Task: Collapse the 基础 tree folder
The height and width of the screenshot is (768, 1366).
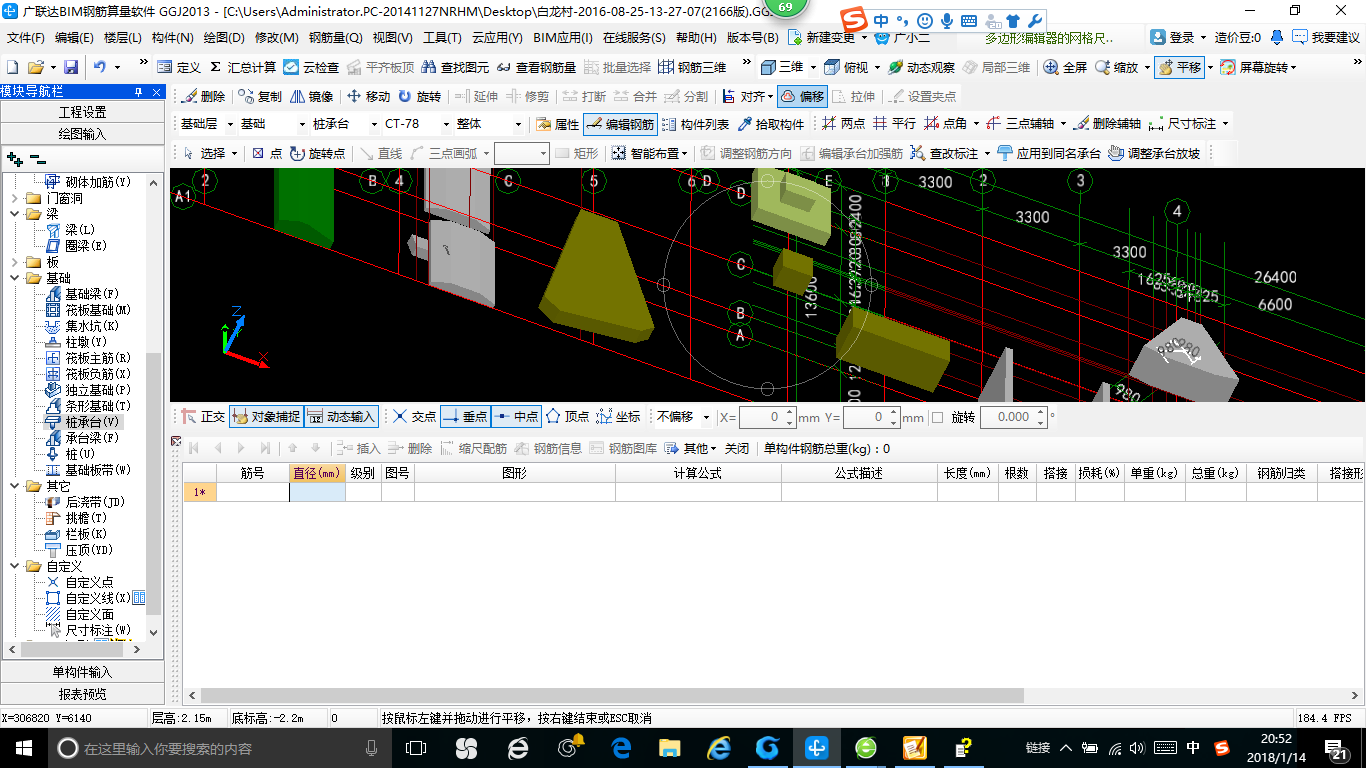Action: tap(14, 278)
